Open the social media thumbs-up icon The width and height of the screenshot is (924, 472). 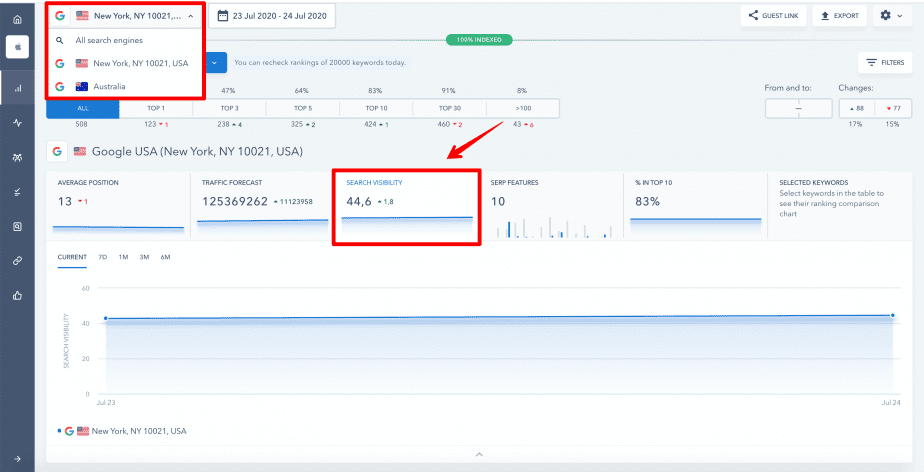(17, 295)
